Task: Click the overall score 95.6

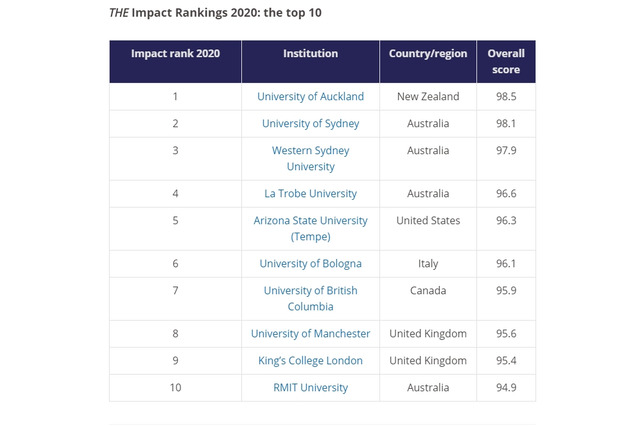Action: tap(506, 334)
